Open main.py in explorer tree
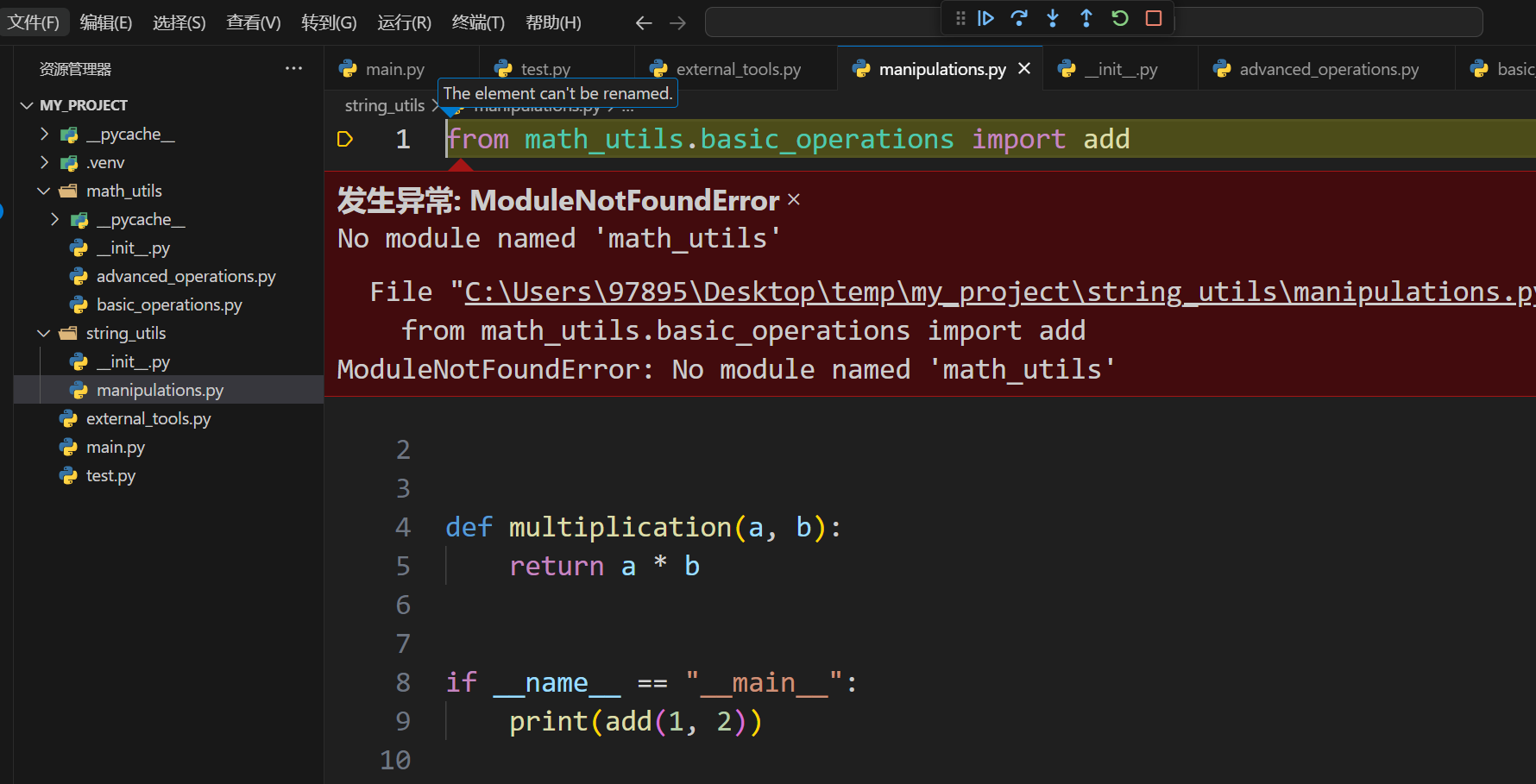1536x784 pixels. pyautogui.click(x=116, y=447)
